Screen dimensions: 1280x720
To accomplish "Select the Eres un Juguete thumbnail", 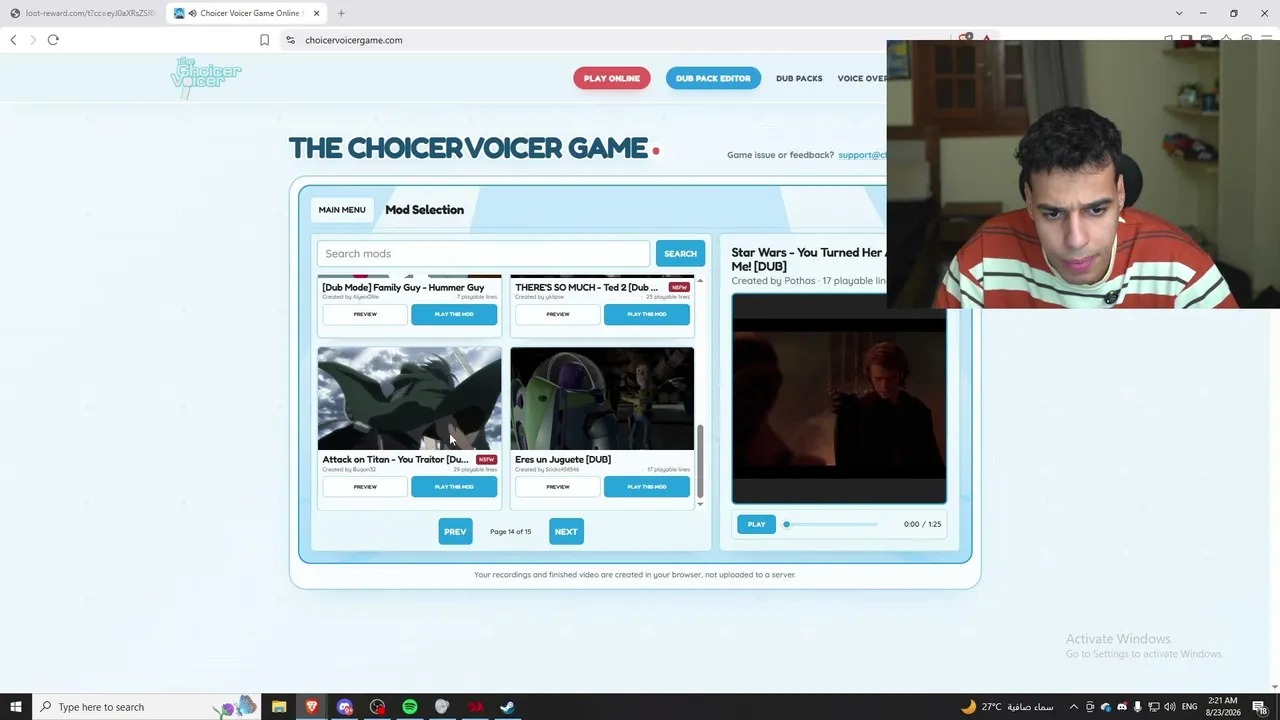I will pyautogui.click(x=602, y=399).
